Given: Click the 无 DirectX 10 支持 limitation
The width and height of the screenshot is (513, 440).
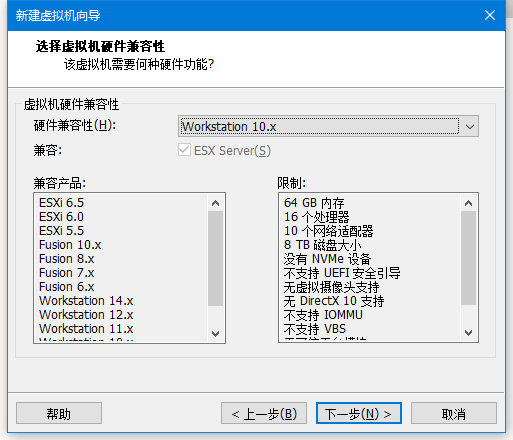Looking at the screenshot, I should [334, 301].
